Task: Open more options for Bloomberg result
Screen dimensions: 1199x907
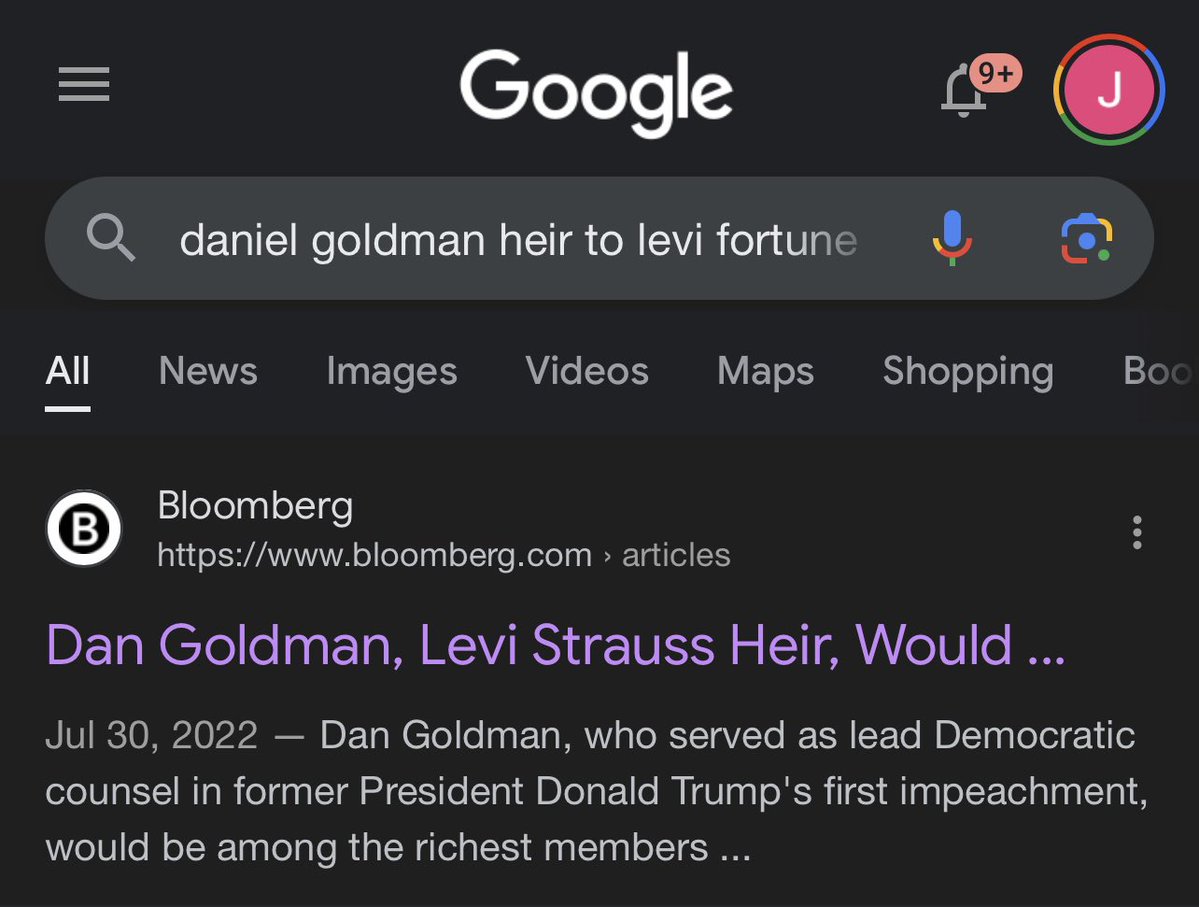Action: pos(1136,532)
